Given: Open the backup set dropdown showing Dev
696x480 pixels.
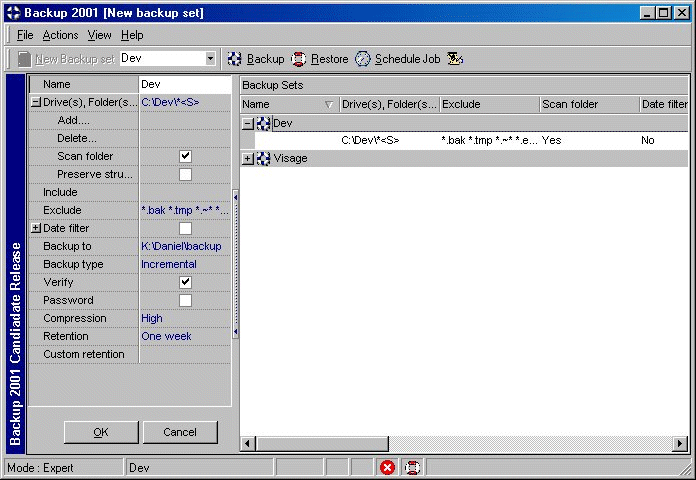Looking at the screenshot, I should click(x=210, y=58).
